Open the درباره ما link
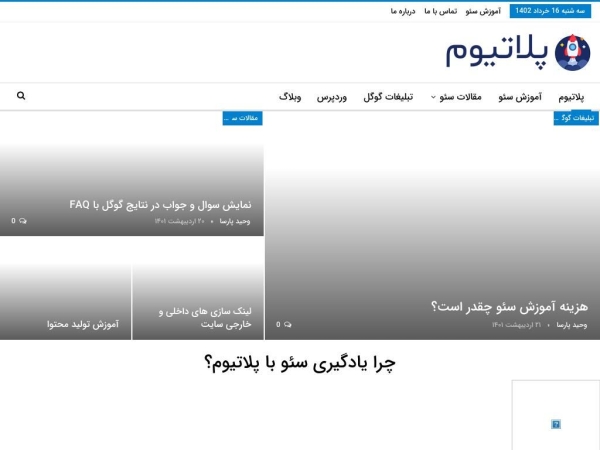This screenshot has height=450, width=600. tap(403, 11)
